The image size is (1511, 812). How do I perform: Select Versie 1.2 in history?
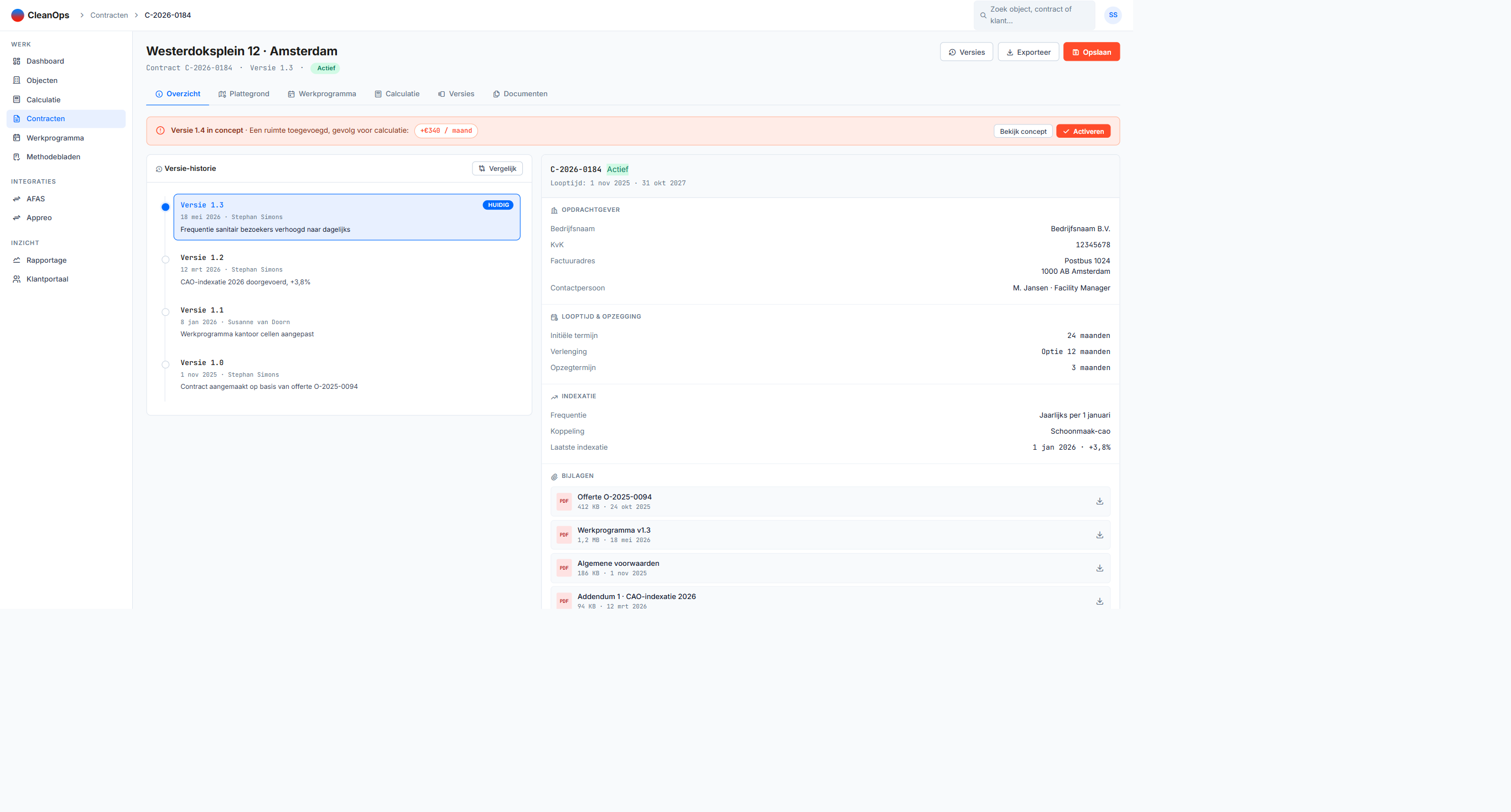[347, 270]
